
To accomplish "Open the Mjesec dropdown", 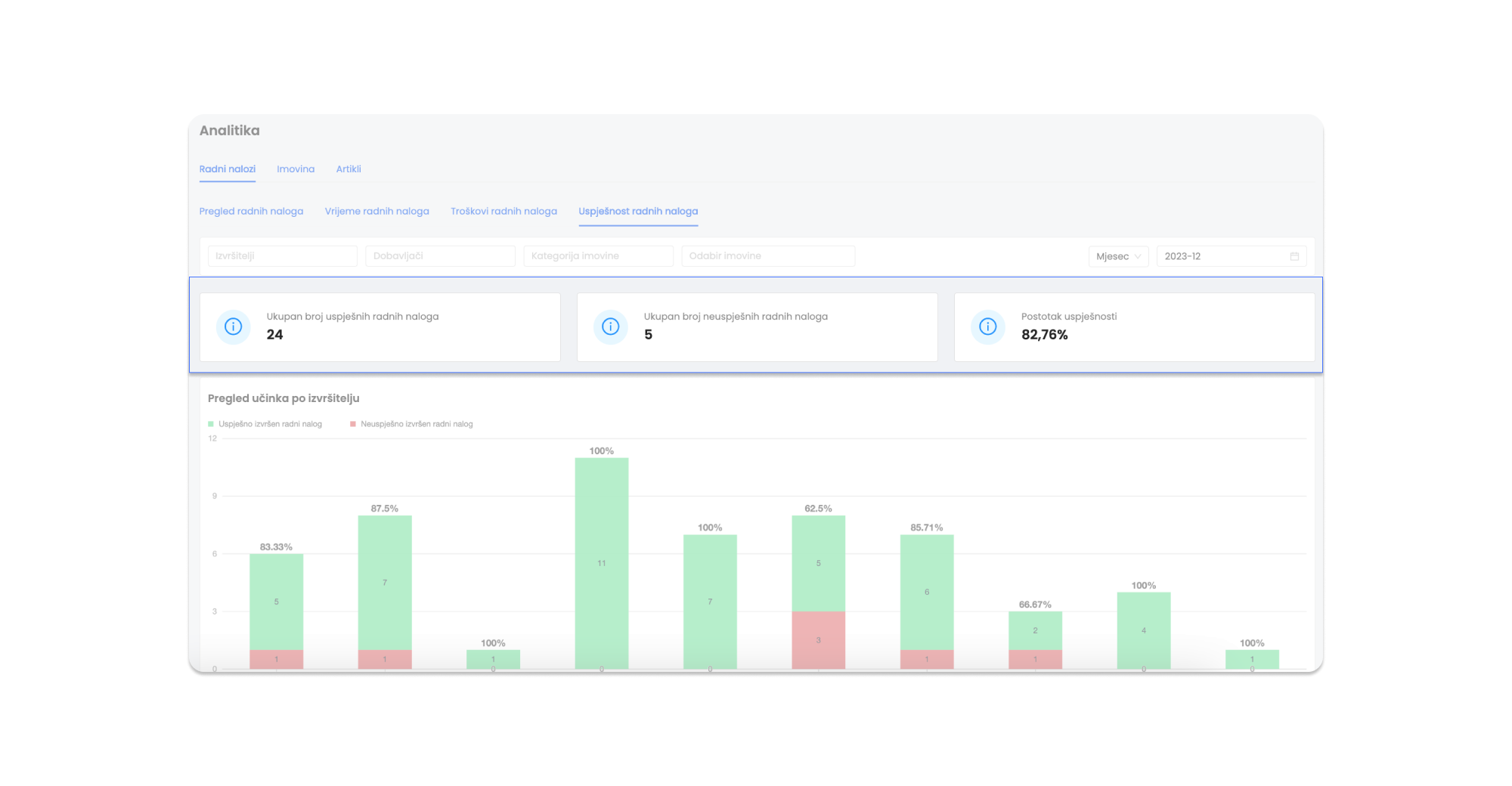I will click(1118, 256).
